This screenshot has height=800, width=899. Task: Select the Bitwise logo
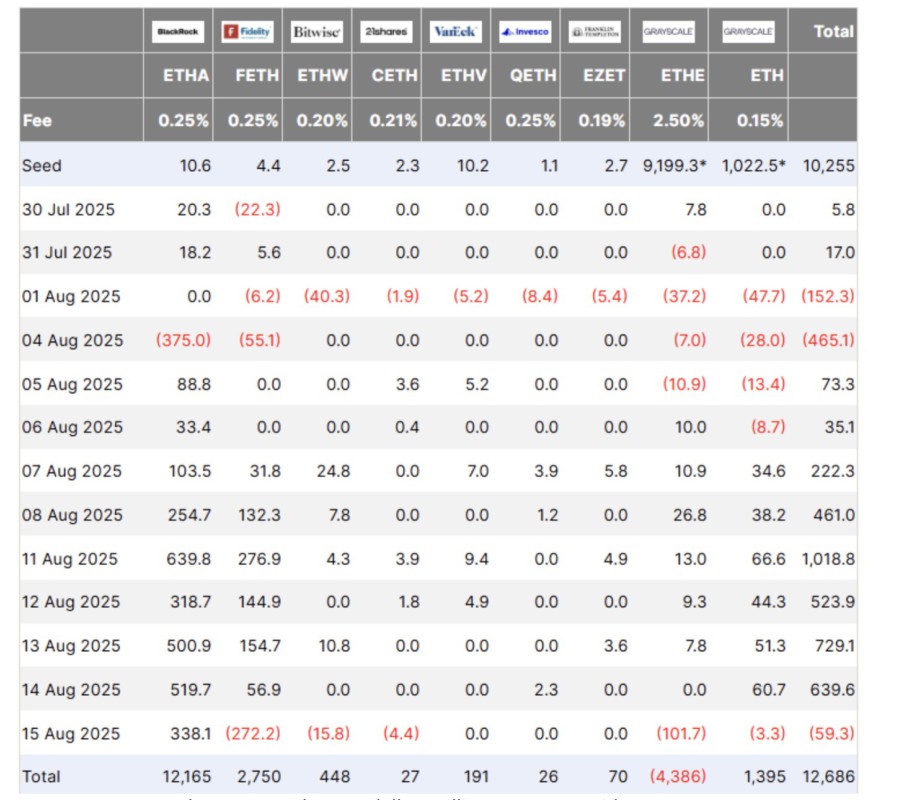pos(317,32)
